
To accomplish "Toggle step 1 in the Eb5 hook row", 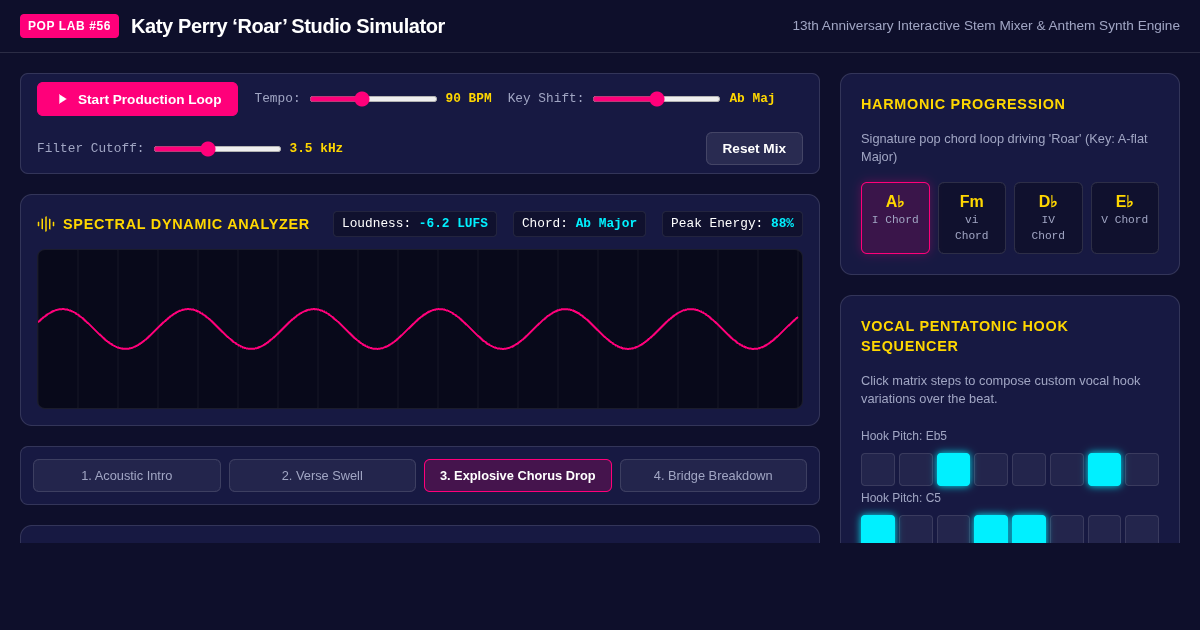I will (x=878, y=469).
